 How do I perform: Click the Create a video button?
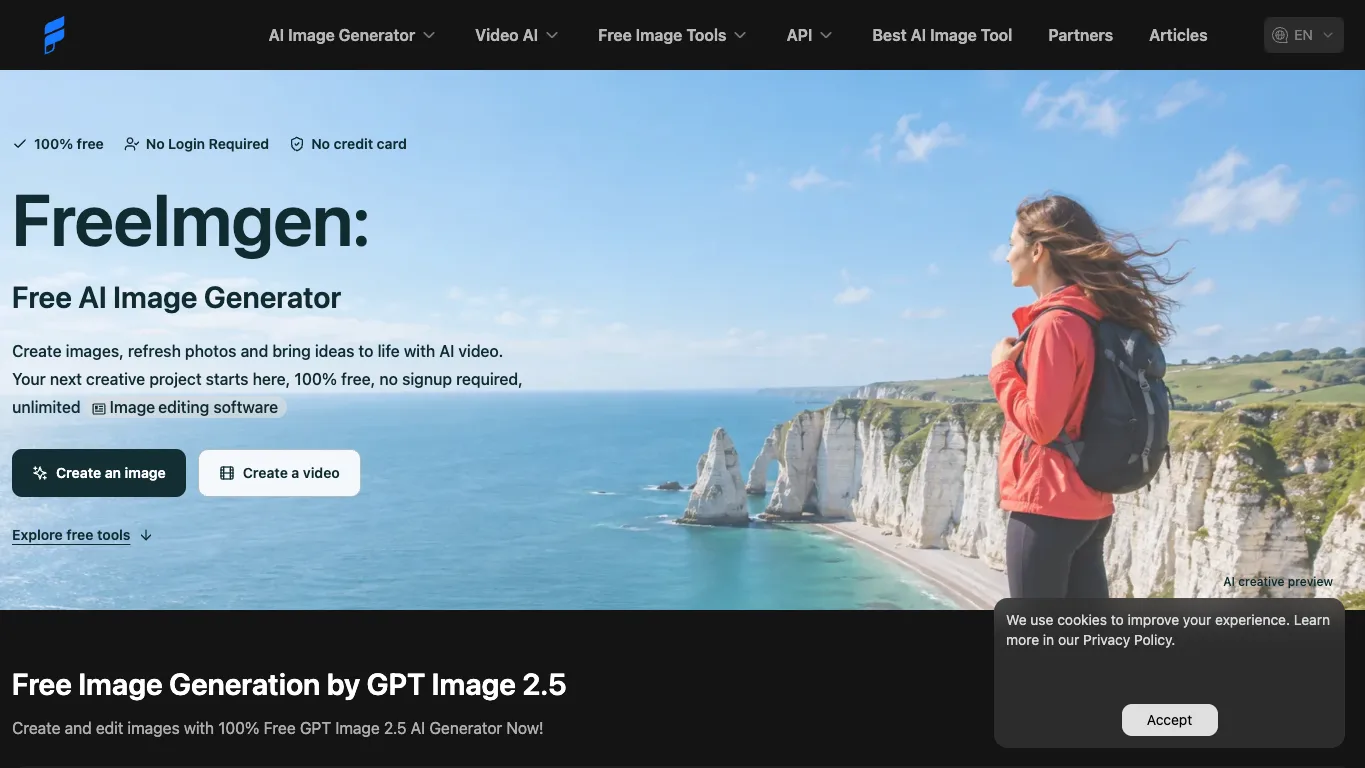pyautogui.click(x=279, y=473)
